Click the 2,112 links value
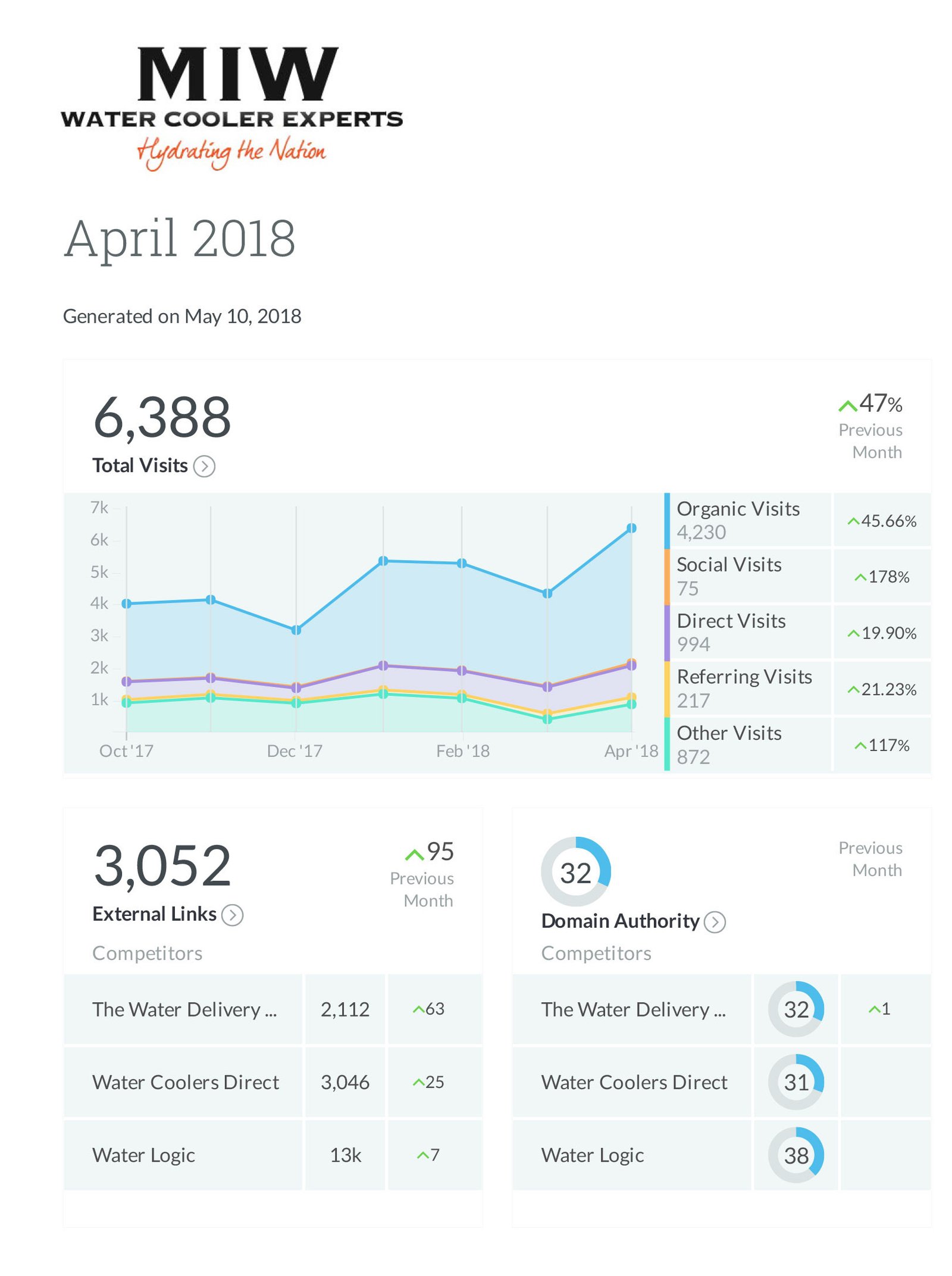 (345, 1009)
